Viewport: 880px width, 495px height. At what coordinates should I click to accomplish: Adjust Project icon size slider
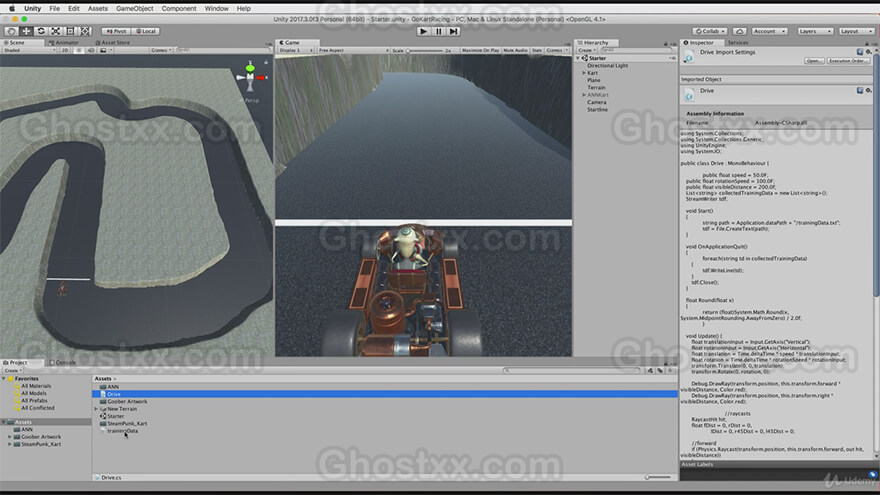(x=657, y=478)
